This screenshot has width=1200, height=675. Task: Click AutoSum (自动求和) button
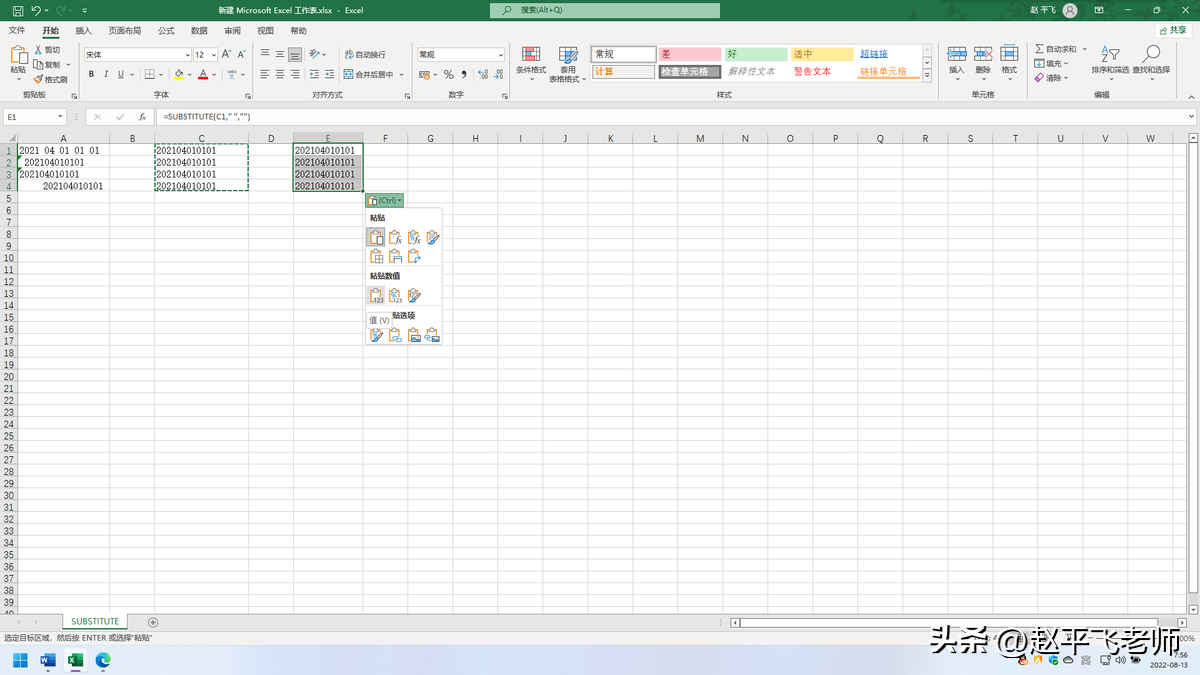coord(1056,49)
